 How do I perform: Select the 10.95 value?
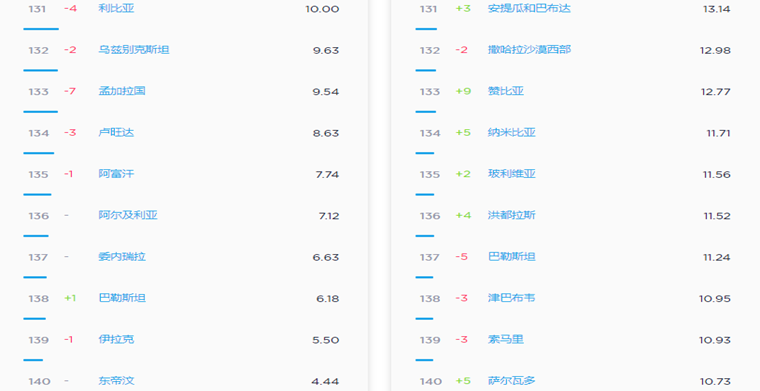714,299
